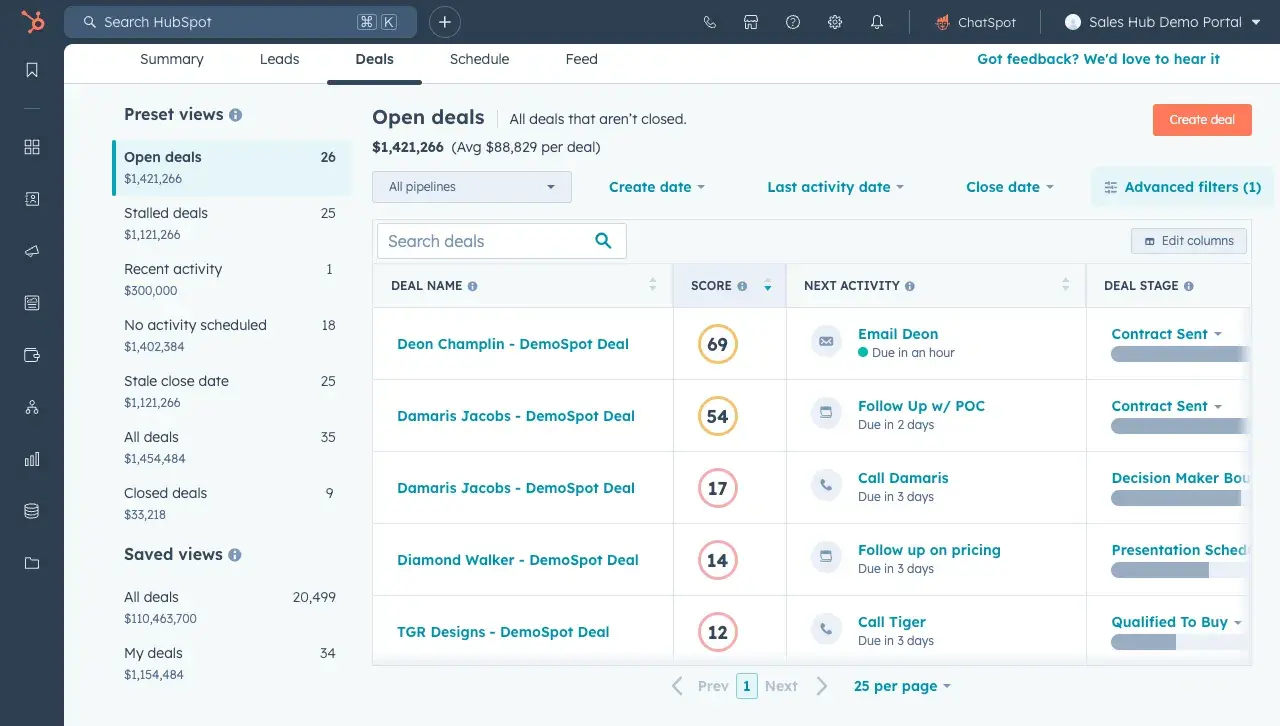Expand the 25 per page selector

(x=902, y=686)
